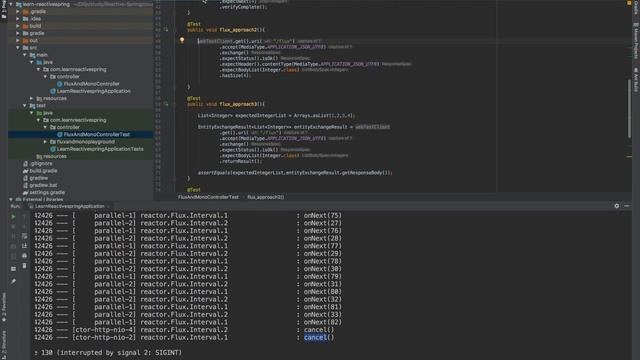Click the expectedIntegerList declaration line
The height and width of the screenshot is (360, 640).
coord(276,116)
